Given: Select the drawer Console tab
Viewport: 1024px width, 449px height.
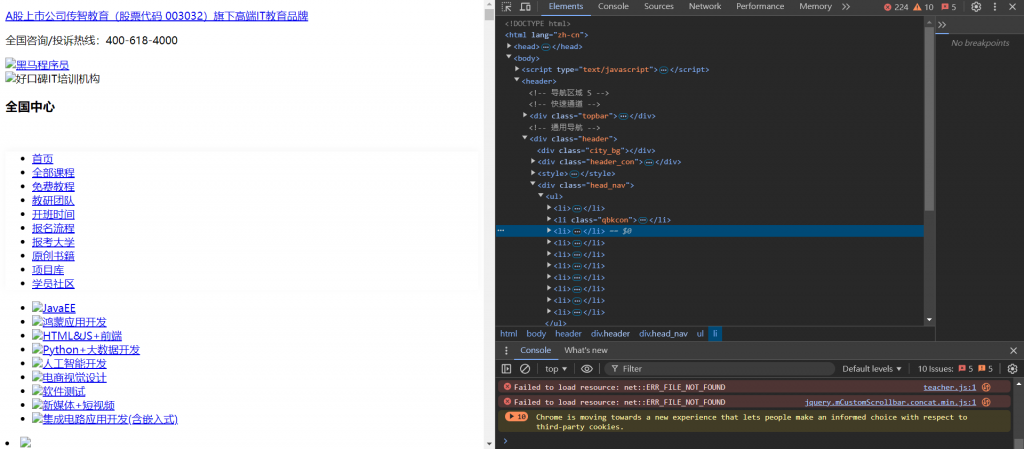Looking at the screenshot, I should pos(536,350).
